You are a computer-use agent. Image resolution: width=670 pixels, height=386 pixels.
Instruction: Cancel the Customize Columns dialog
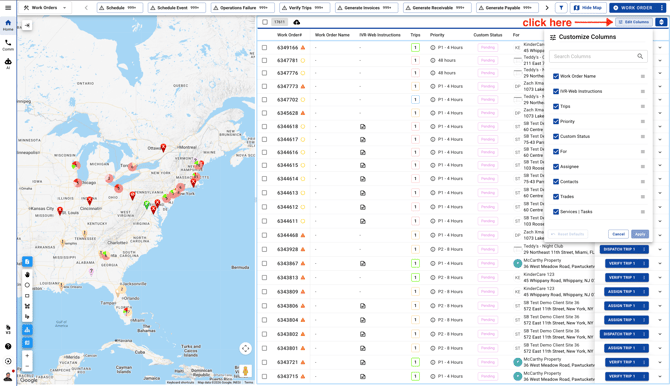tap(618, 234)
